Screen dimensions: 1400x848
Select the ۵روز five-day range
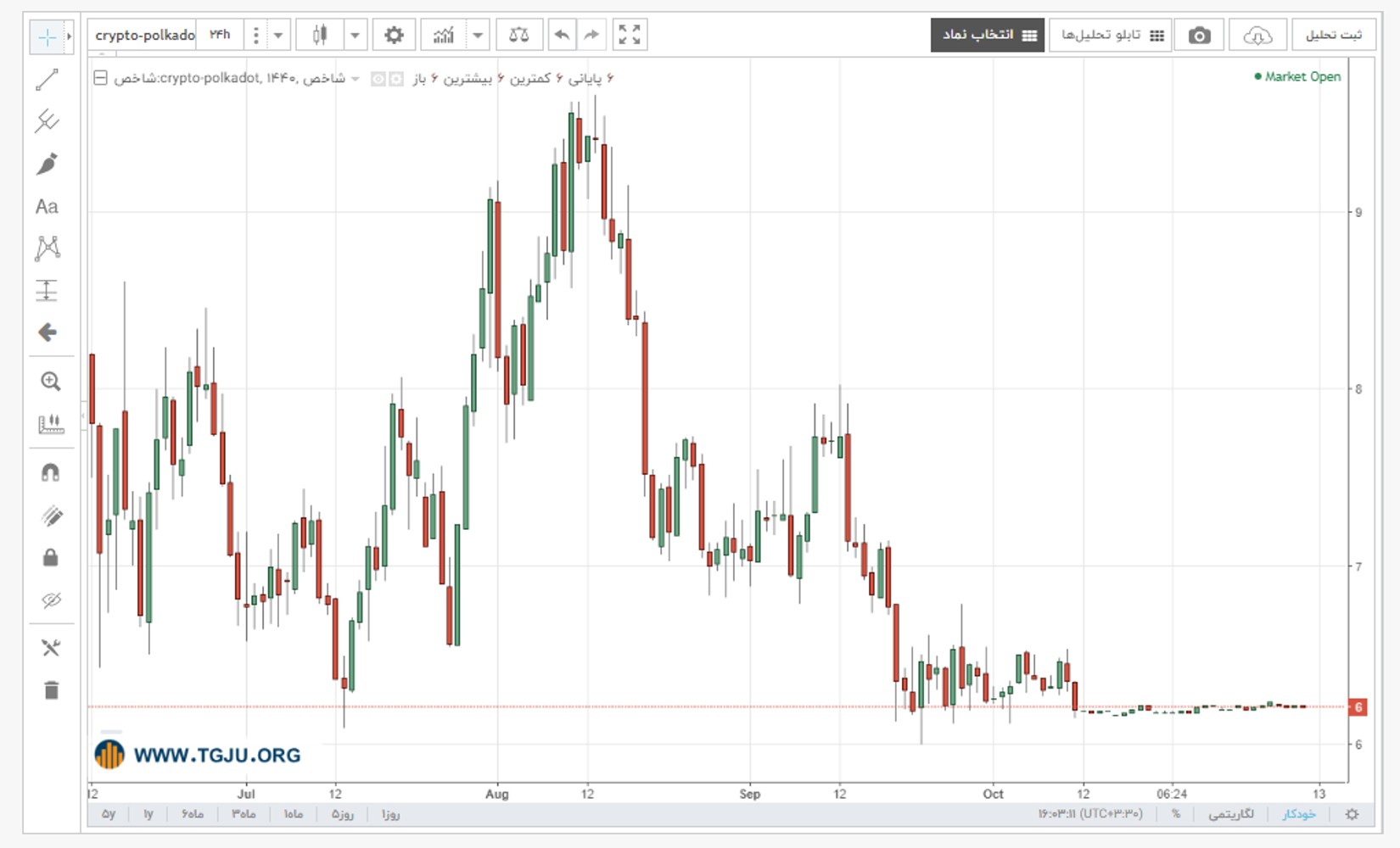click(342, 814)
